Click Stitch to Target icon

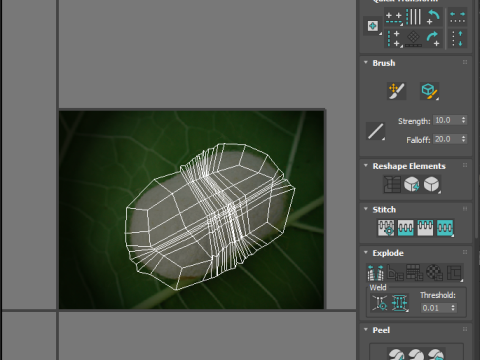point(386,228)
